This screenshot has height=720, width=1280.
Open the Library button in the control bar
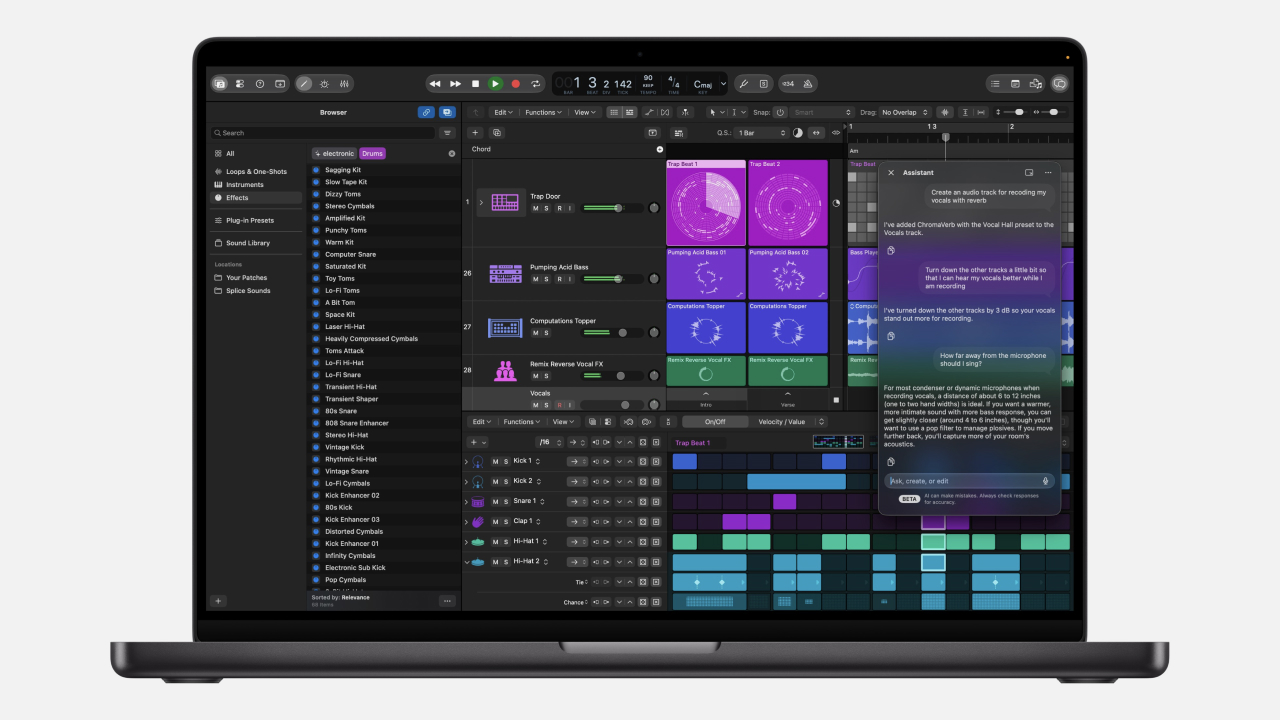pyautogui.click(x=220, y=84)
